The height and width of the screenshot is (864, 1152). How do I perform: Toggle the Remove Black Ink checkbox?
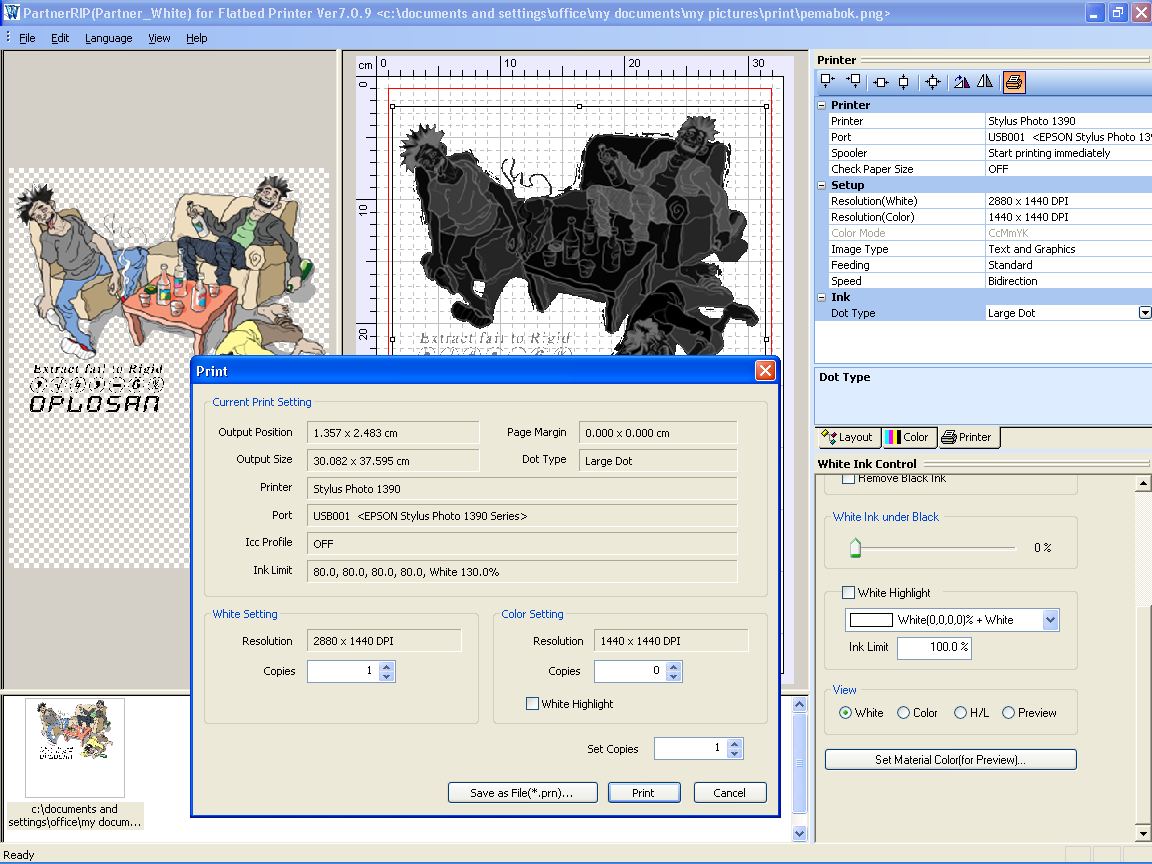tap(849, 479)
